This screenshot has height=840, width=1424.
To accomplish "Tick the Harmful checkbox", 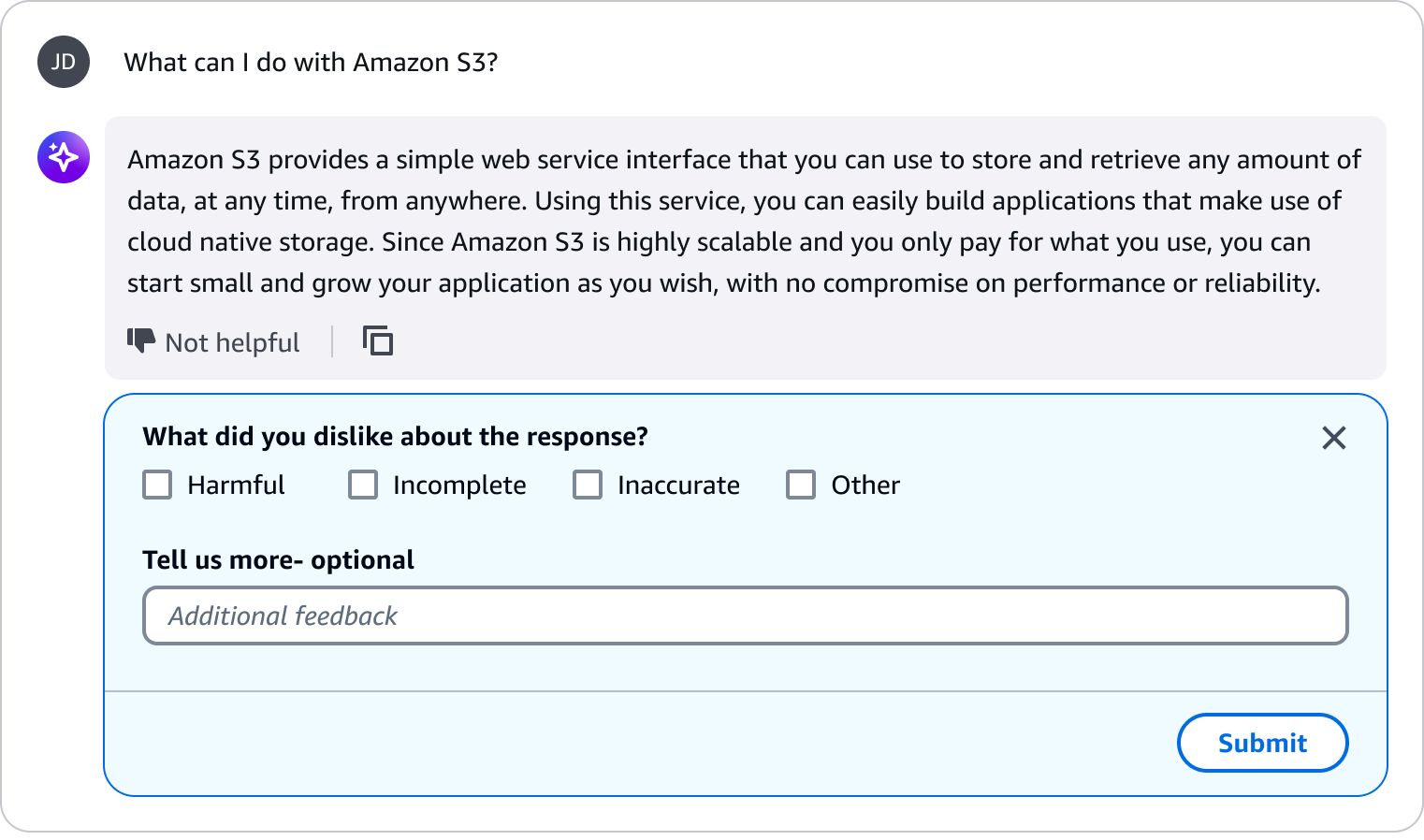I will [x=157, y=485].
